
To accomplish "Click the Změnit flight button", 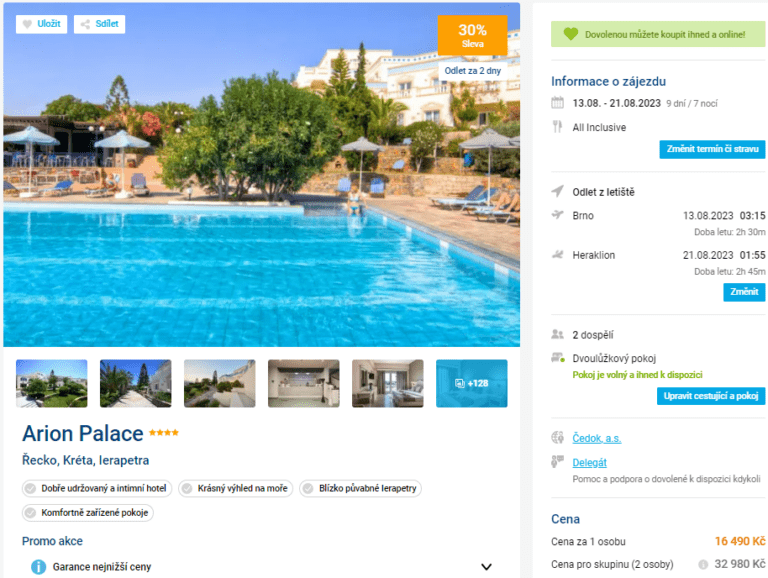I will pos(744,292).
